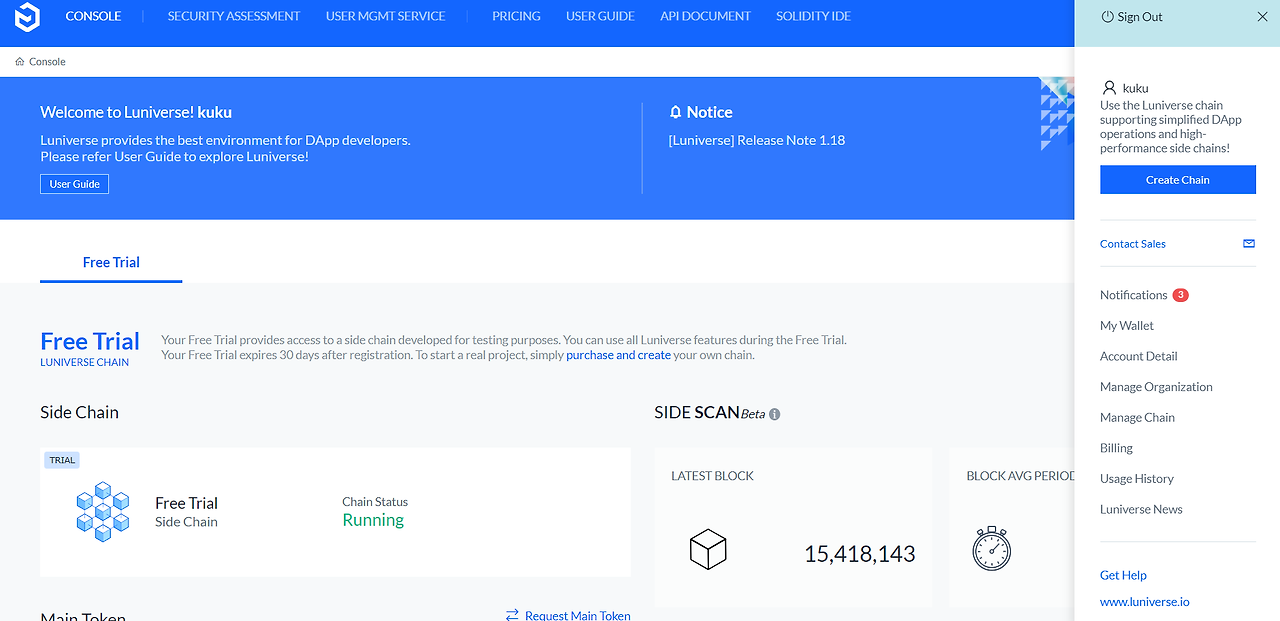Click Get Help link
The image size is (1280, 621).
(x=1123, y=575)
